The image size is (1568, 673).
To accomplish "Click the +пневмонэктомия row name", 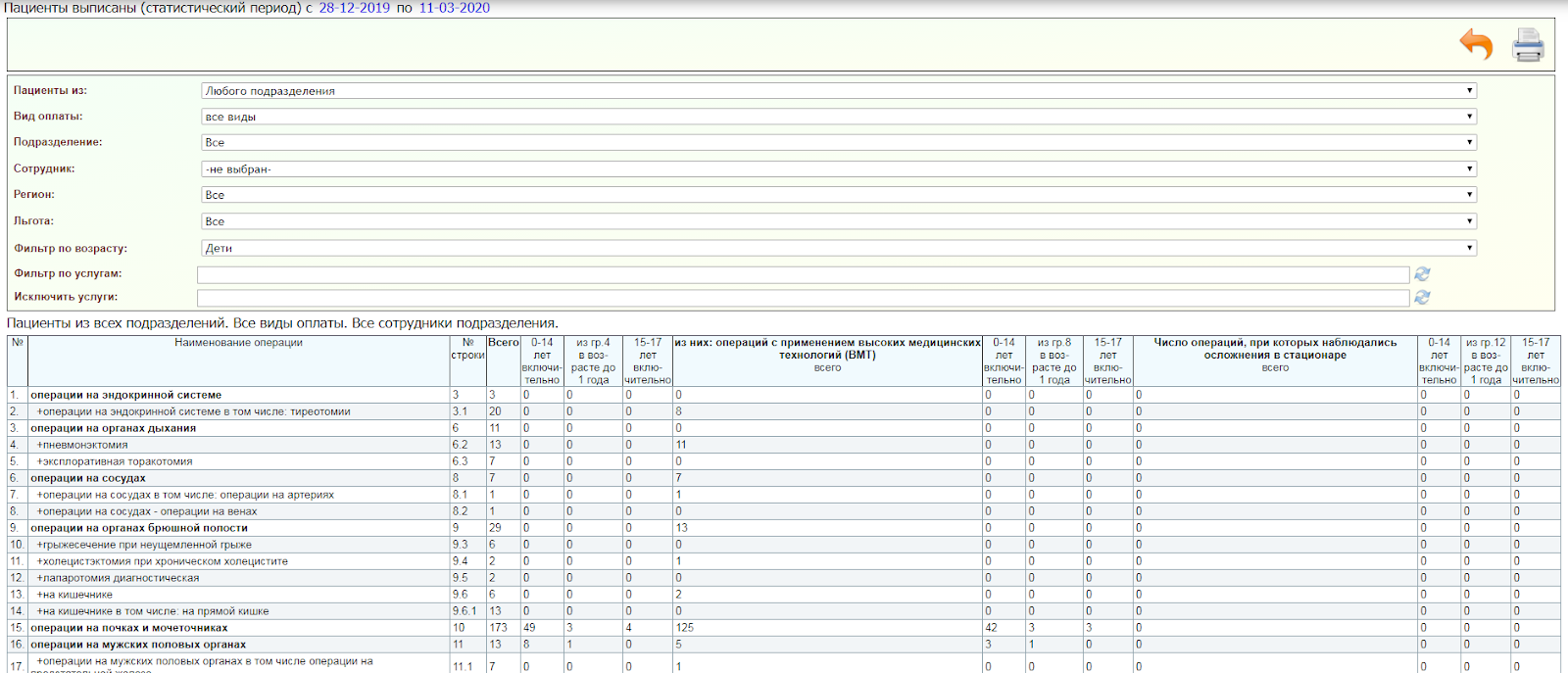I will [x=82, y=445].
